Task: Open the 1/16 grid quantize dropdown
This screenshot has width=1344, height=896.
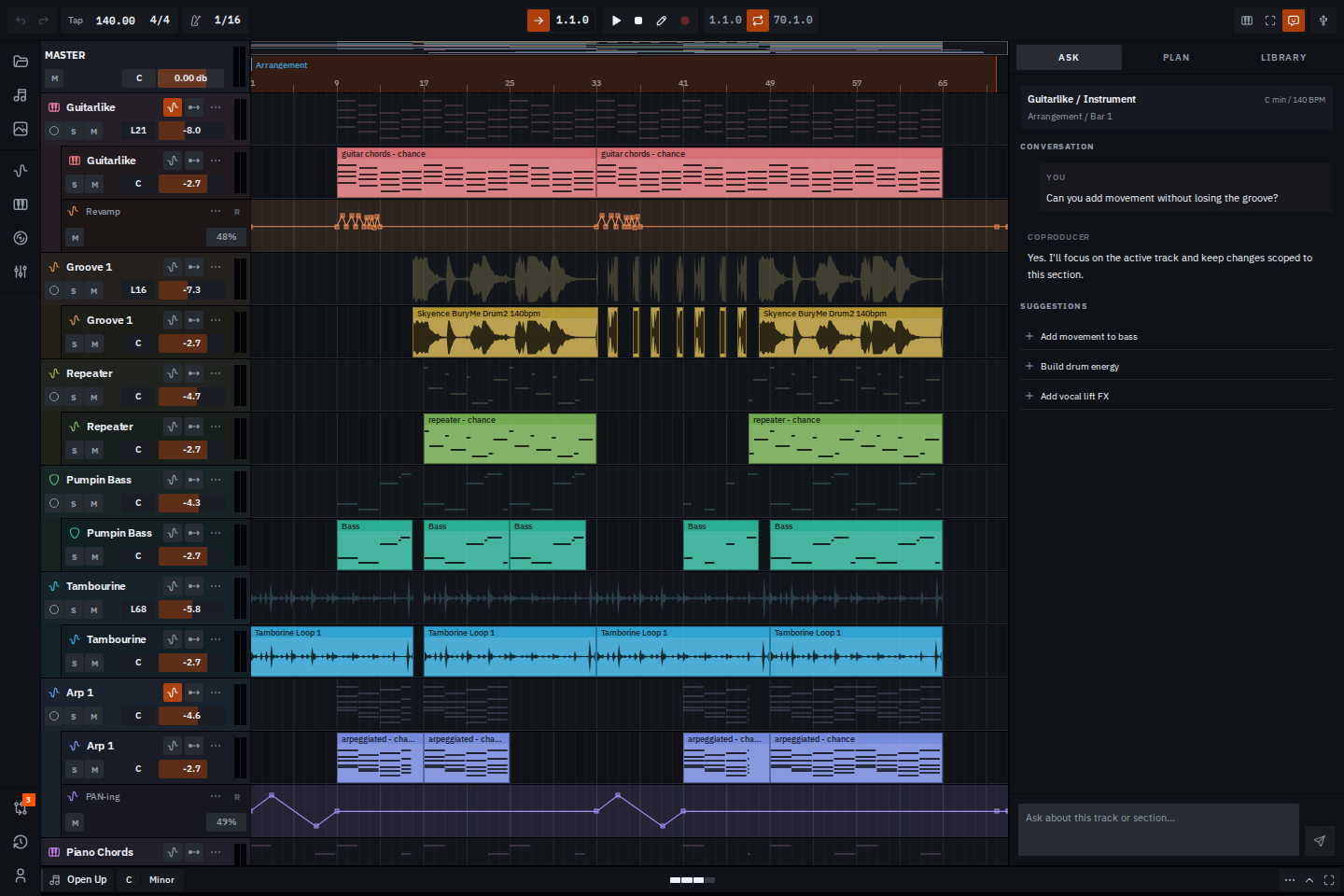Action: coord(227,21)
